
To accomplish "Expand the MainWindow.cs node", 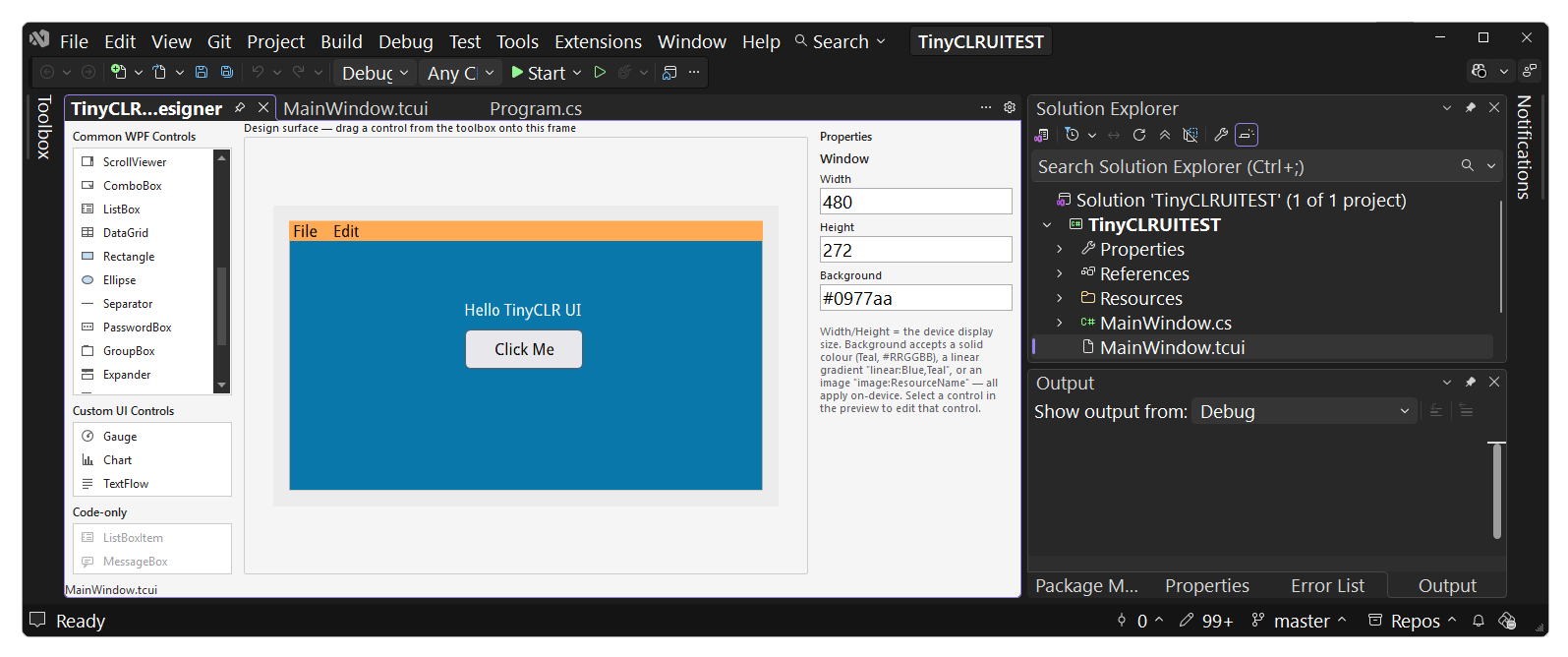I will (1060, 323).
